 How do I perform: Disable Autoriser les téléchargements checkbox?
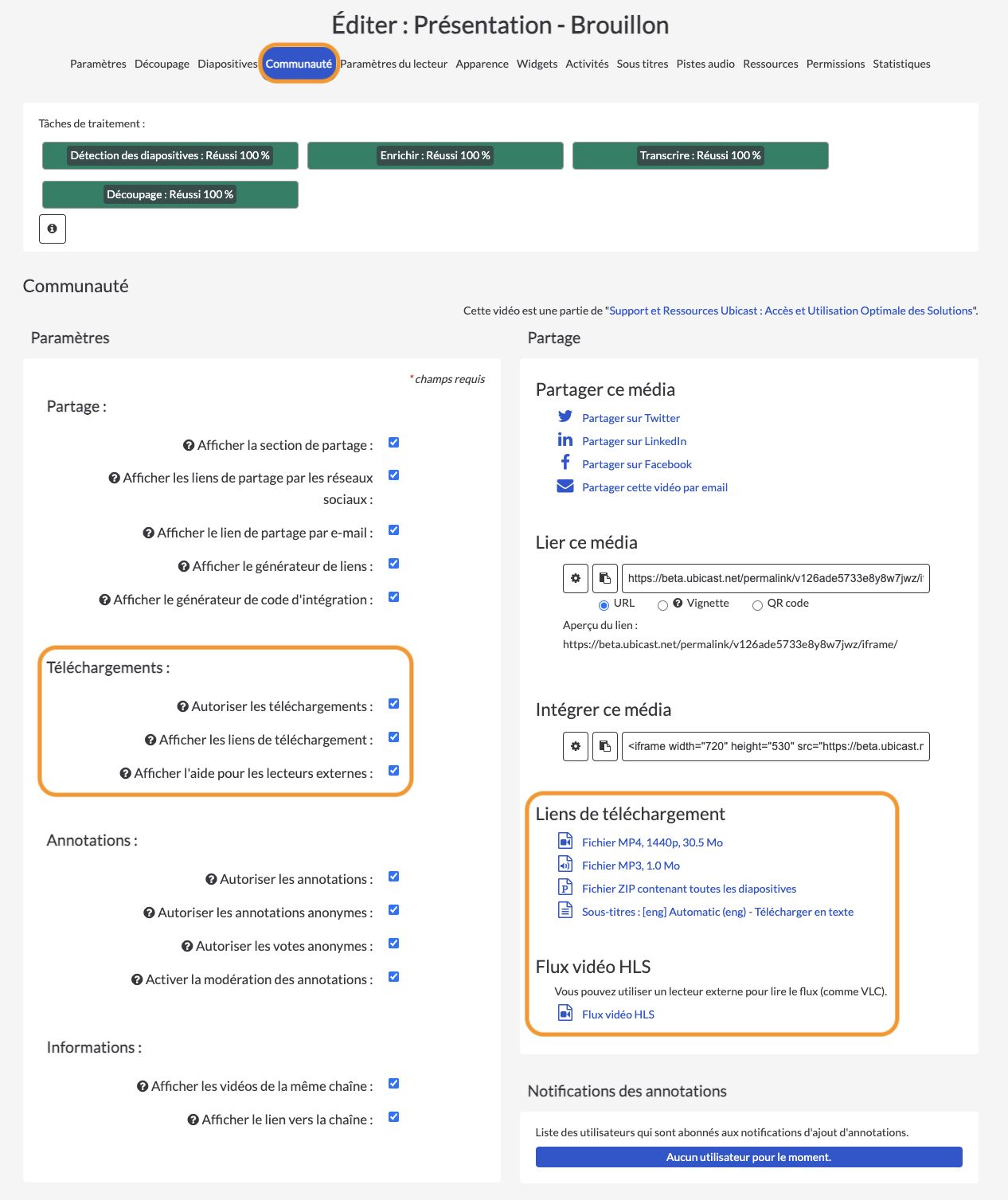(x=393, y=704)
